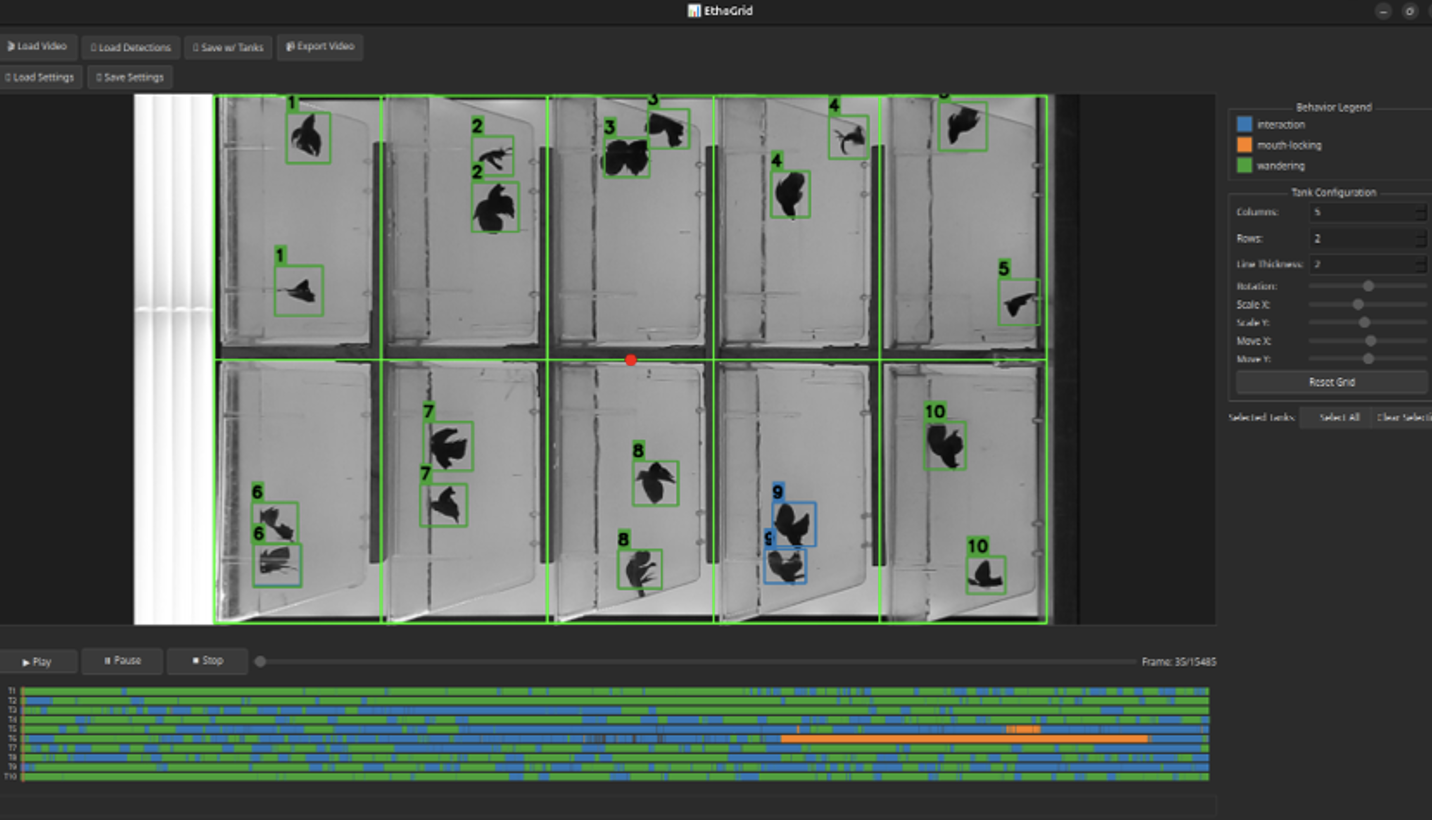The image size is (1432, 820).
Task: Click the blue interaction legend swatch
Action: [1244, 125]
